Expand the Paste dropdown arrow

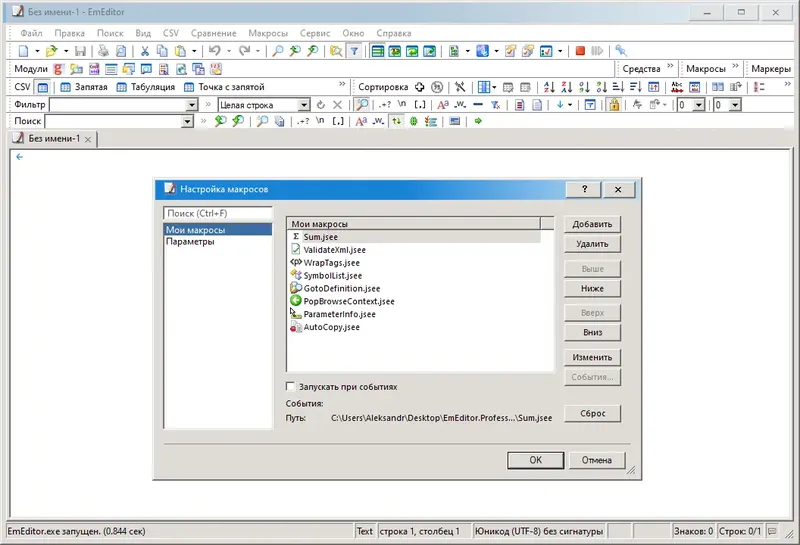click(x=194, y=51)
